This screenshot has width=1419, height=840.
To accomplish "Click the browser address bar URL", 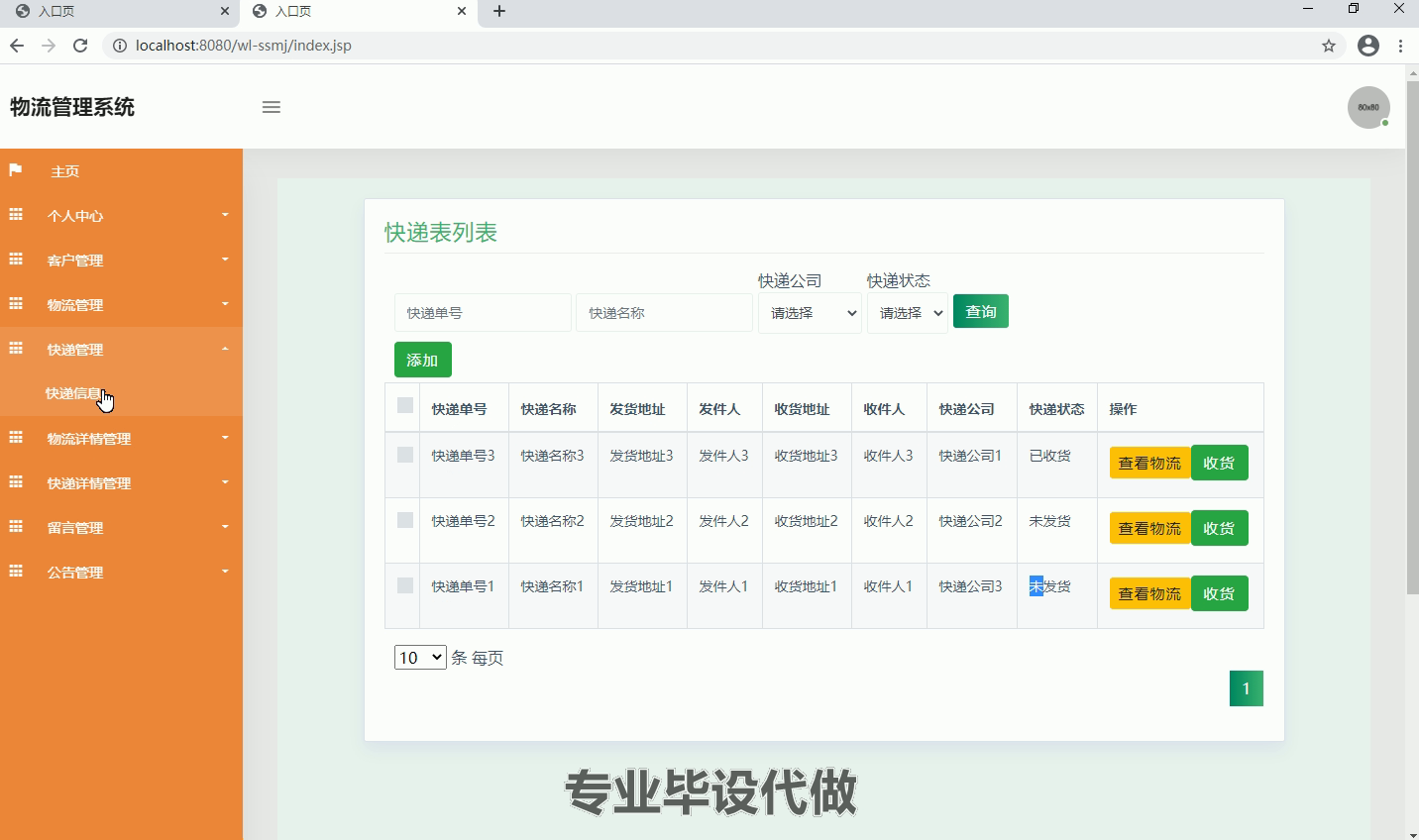I will pyautogui.click(x=244, y=46).
